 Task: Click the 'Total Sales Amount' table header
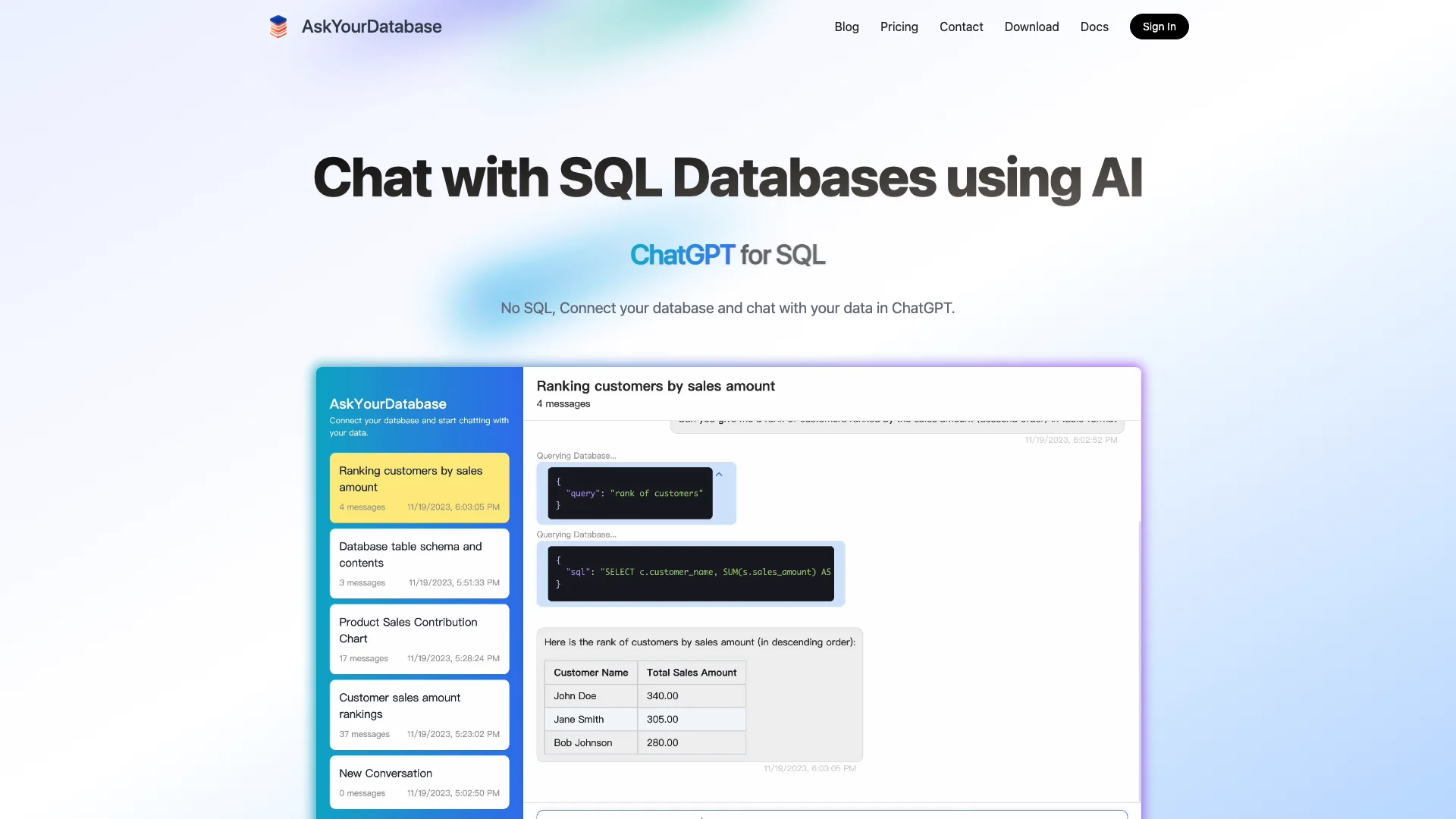click(692, 673)
